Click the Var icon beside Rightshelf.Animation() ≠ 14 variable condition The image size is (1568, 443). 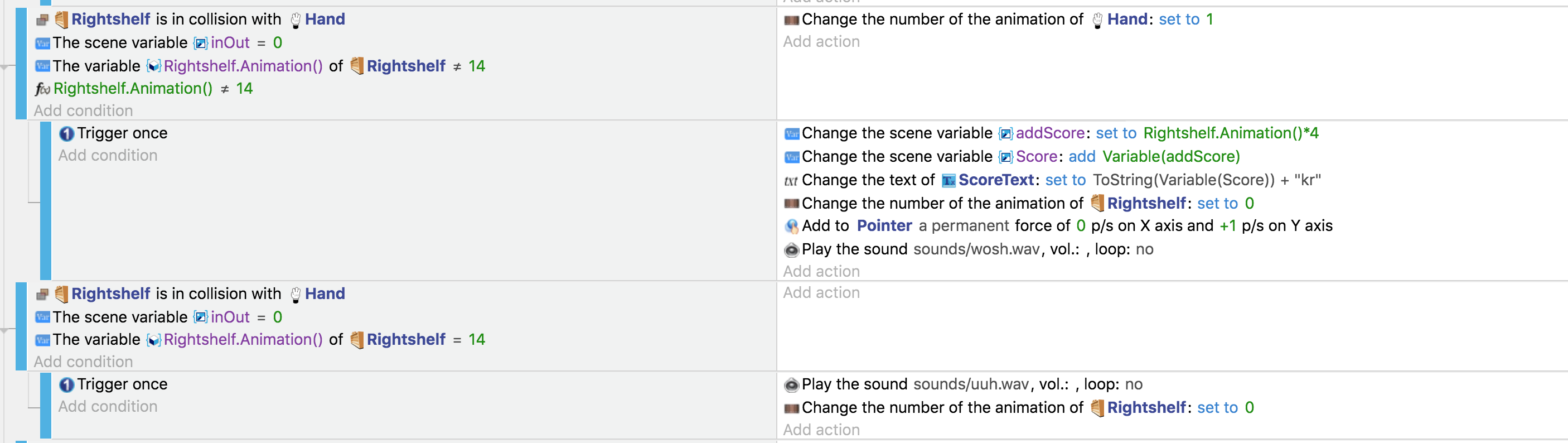(x=42, y=66)
